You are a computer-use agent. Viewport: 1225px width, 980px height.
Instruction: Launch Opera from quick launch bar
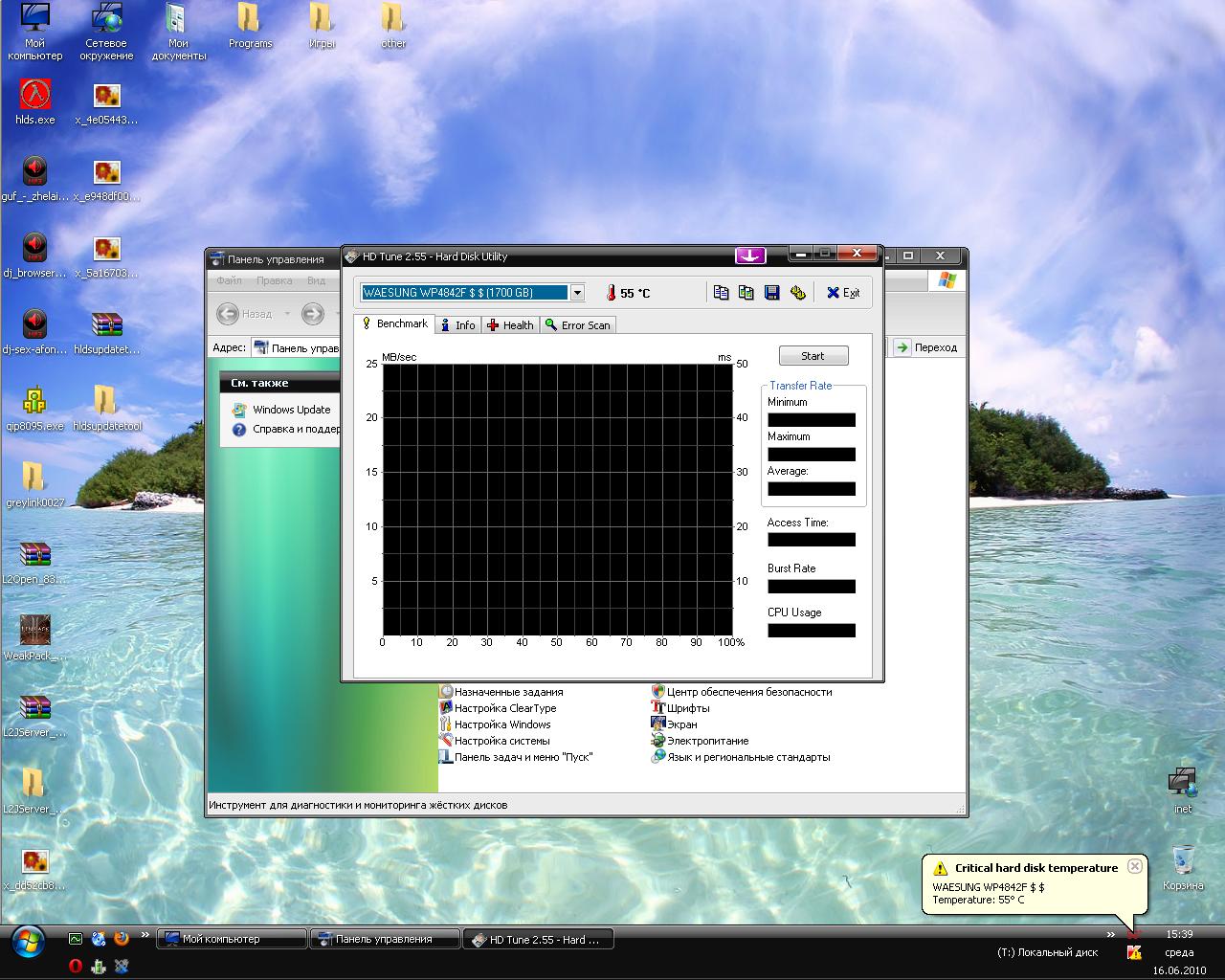75,967
